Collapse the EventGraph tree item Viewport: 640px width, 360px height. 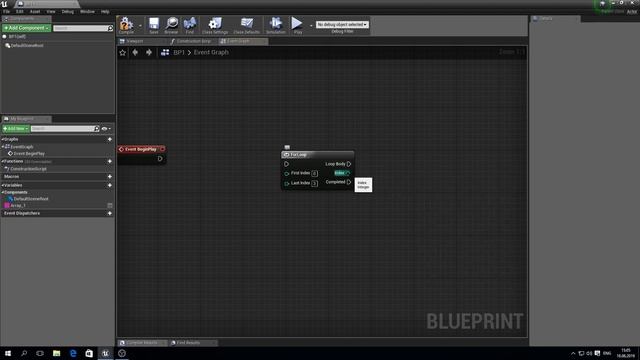point(3,147)
